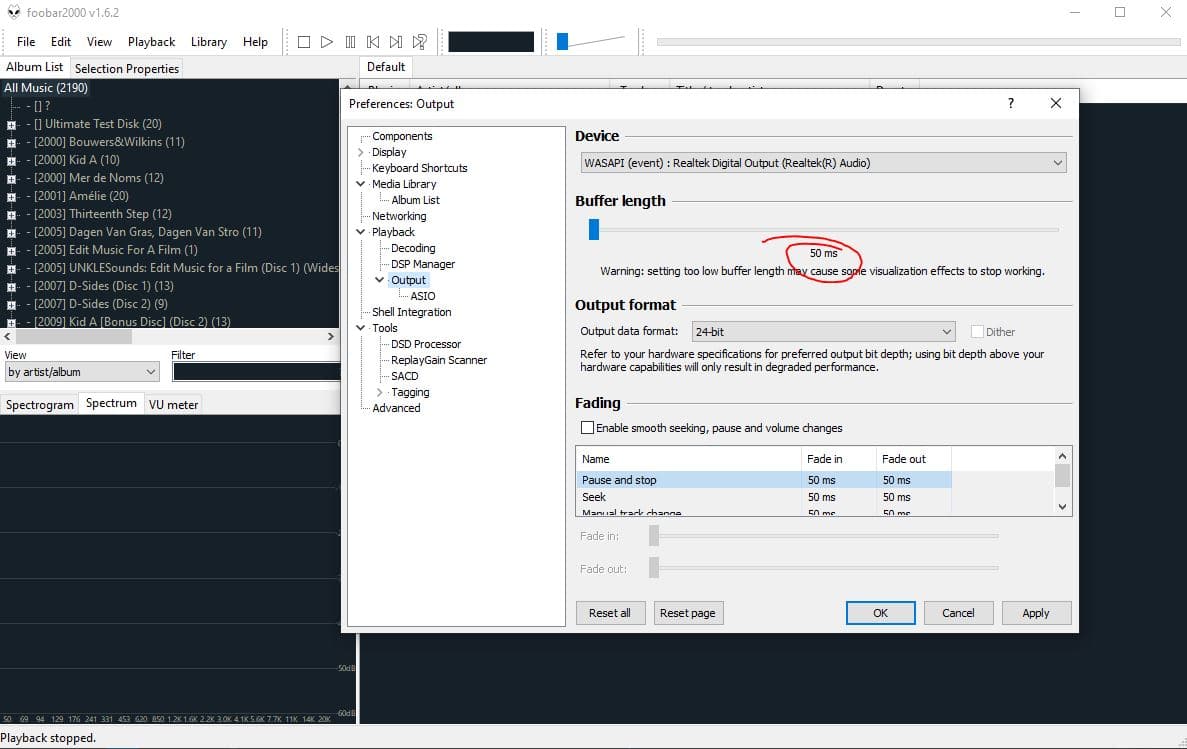This screenshot has height=749, width=1187.
Task: Expand the Amélie album node
Action: pos(11,197)
